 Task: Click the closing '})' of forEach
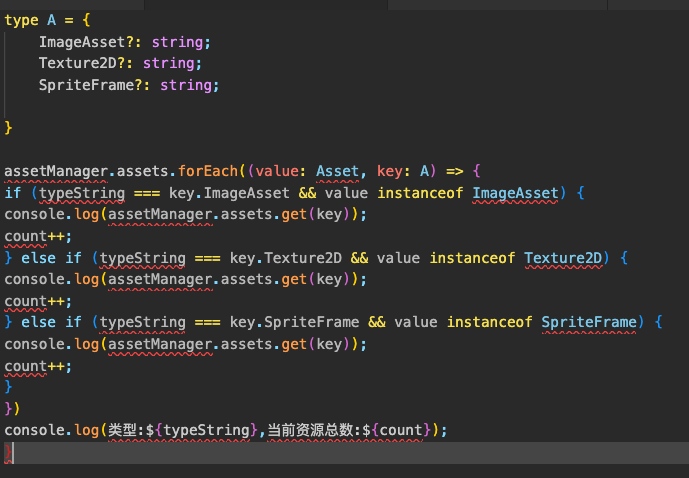(11, 409)
